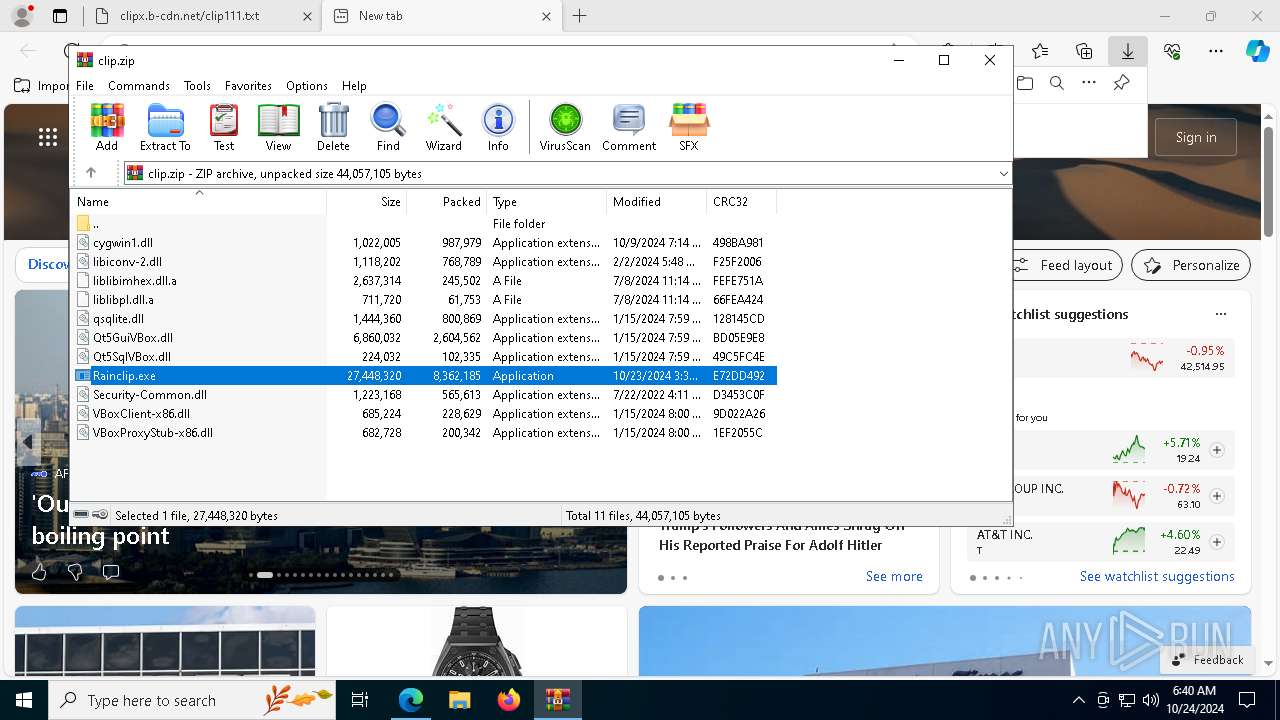Viewport: 1280px width, 720px height.
Task: Click the Delete trash can icon
Action: pos(333,127)
